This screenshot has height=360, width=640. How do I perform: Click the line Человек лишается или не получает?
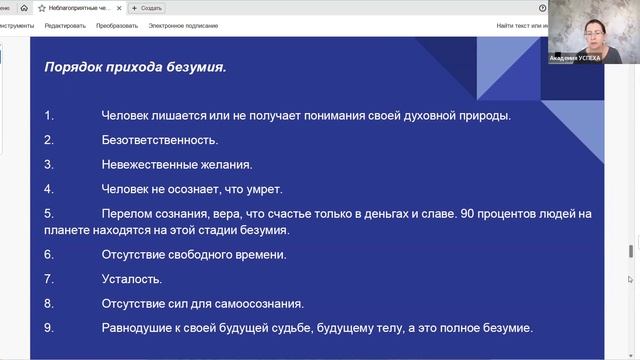[x=306, y=116]
